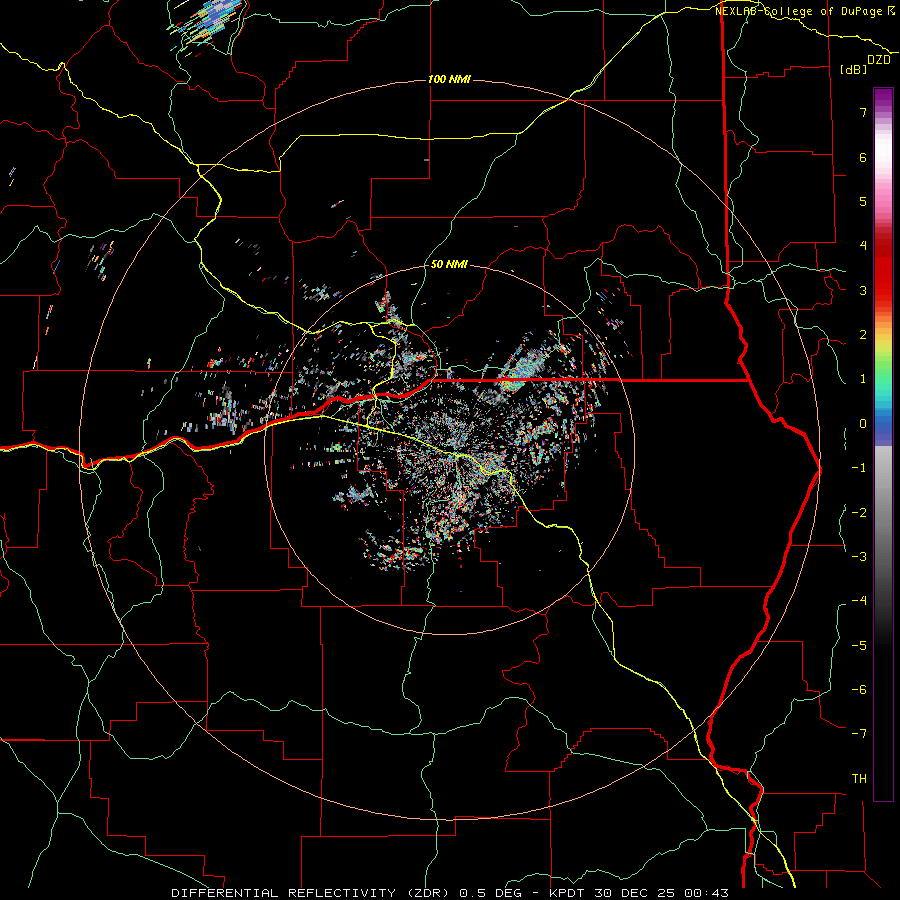Select the -5 value on color scale
This screenshot has height=900, width=900.
pyautogui.click(x=859, y=646)
